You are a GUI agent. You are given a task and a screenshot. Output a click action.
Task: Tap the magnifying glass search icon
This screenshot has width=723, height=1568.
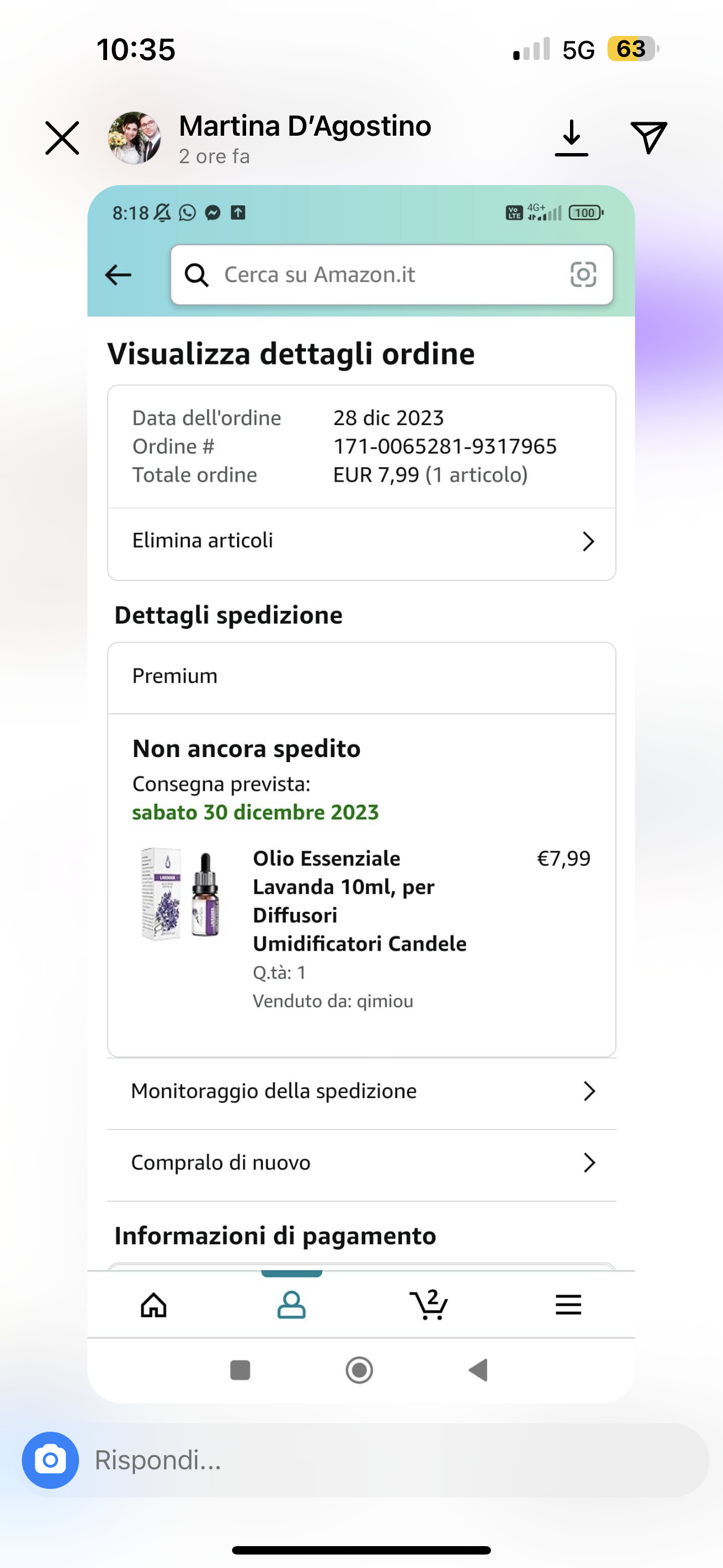(x=197, y=275)
